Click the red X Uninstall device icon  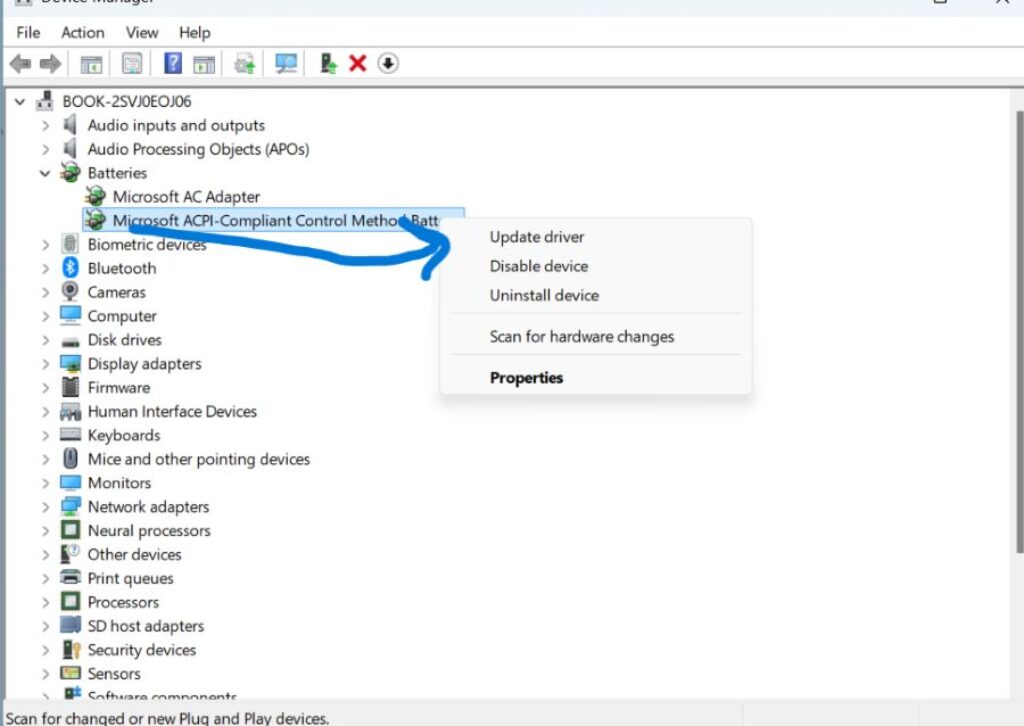357,63
